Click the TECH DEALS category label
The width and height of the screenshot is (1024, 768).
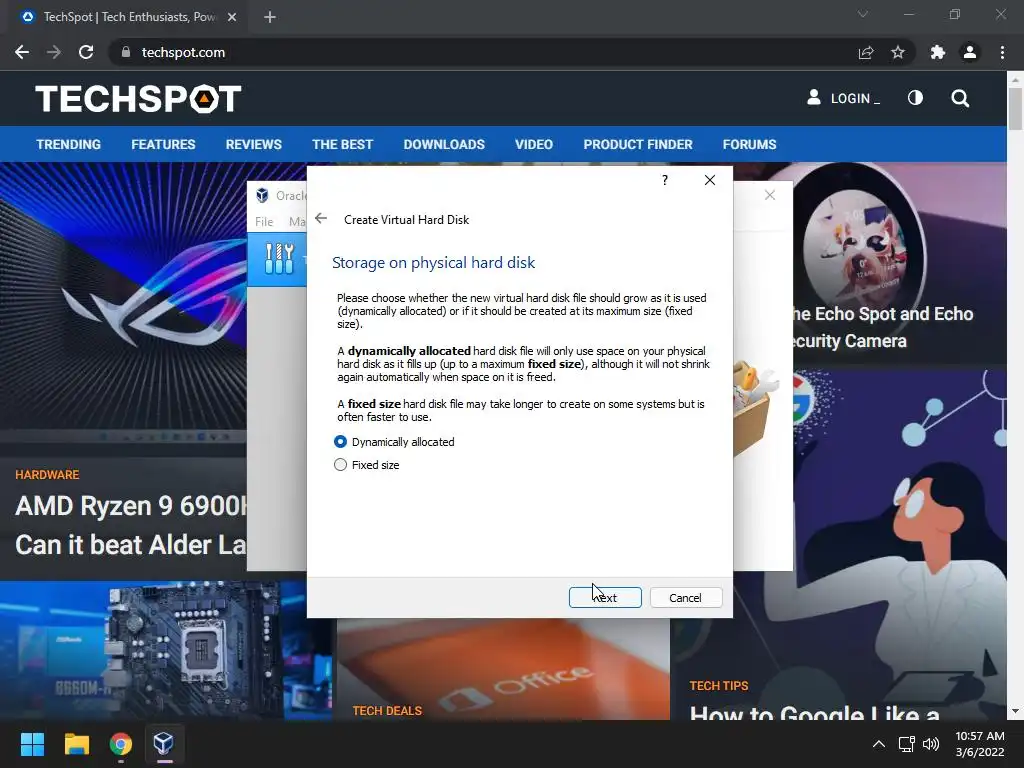387,711
